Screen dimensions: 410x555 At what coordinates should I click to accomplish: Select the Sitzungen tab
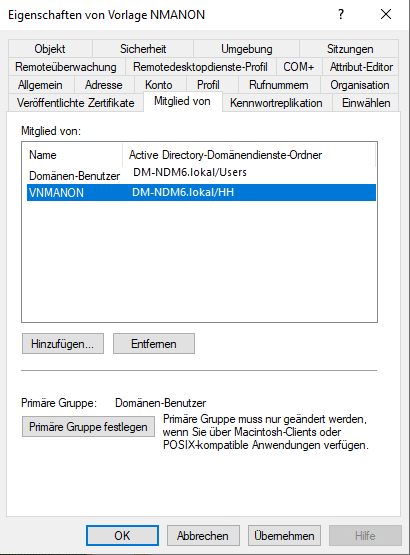349,49
